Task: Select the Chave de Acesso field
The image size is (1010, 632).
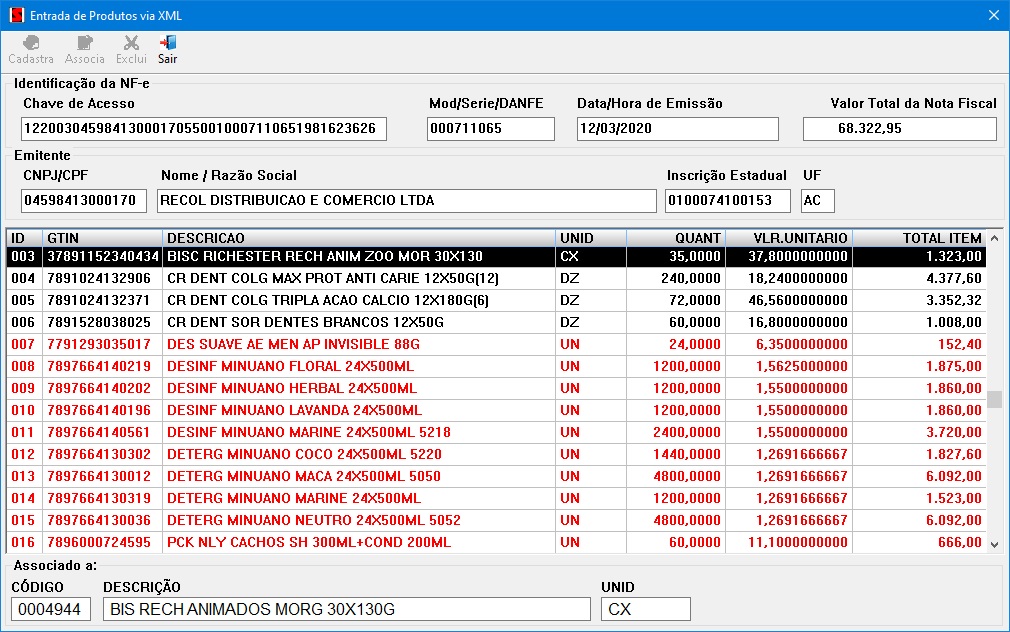Action: 203,129
